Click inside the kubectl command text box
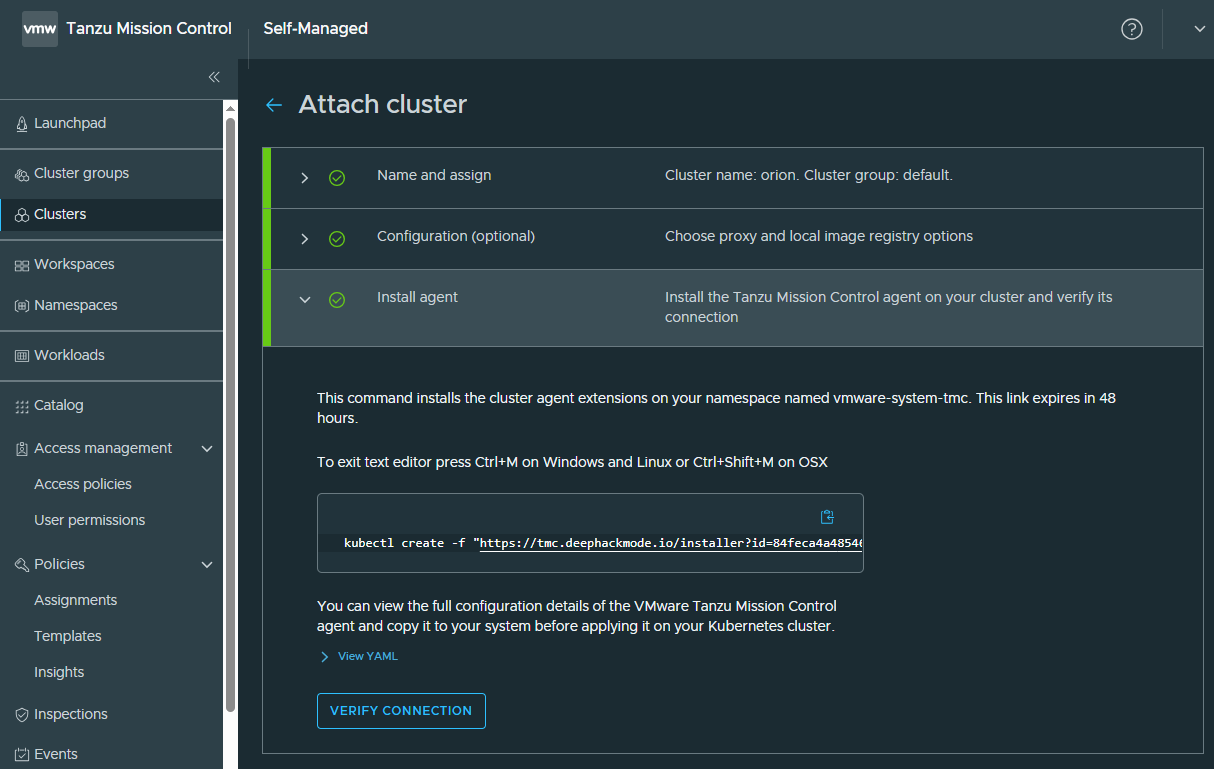The image size is (1214, 769). tap(590, 533)
